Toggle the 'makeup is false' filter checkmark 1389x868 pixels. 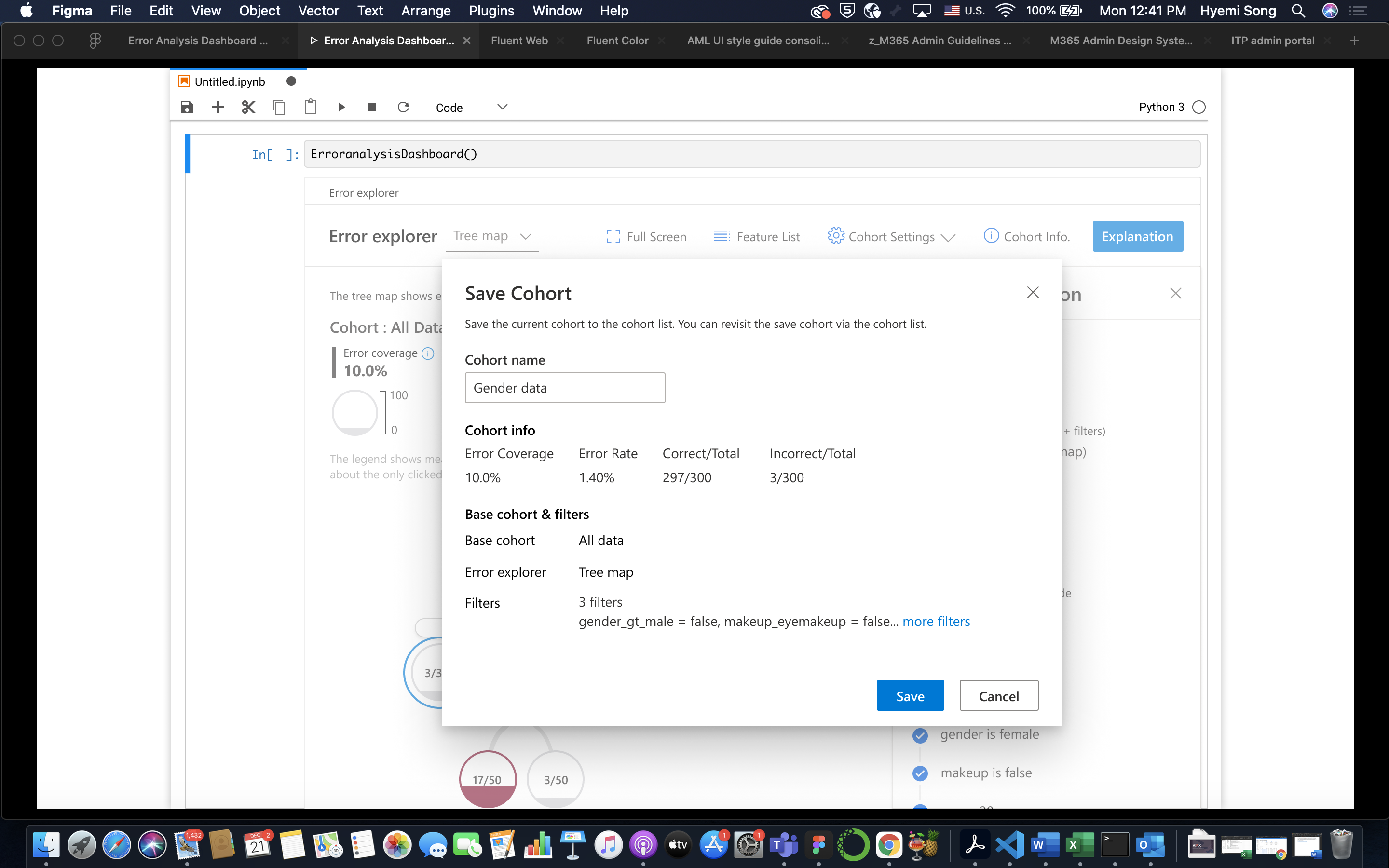(x=921, y=773)
